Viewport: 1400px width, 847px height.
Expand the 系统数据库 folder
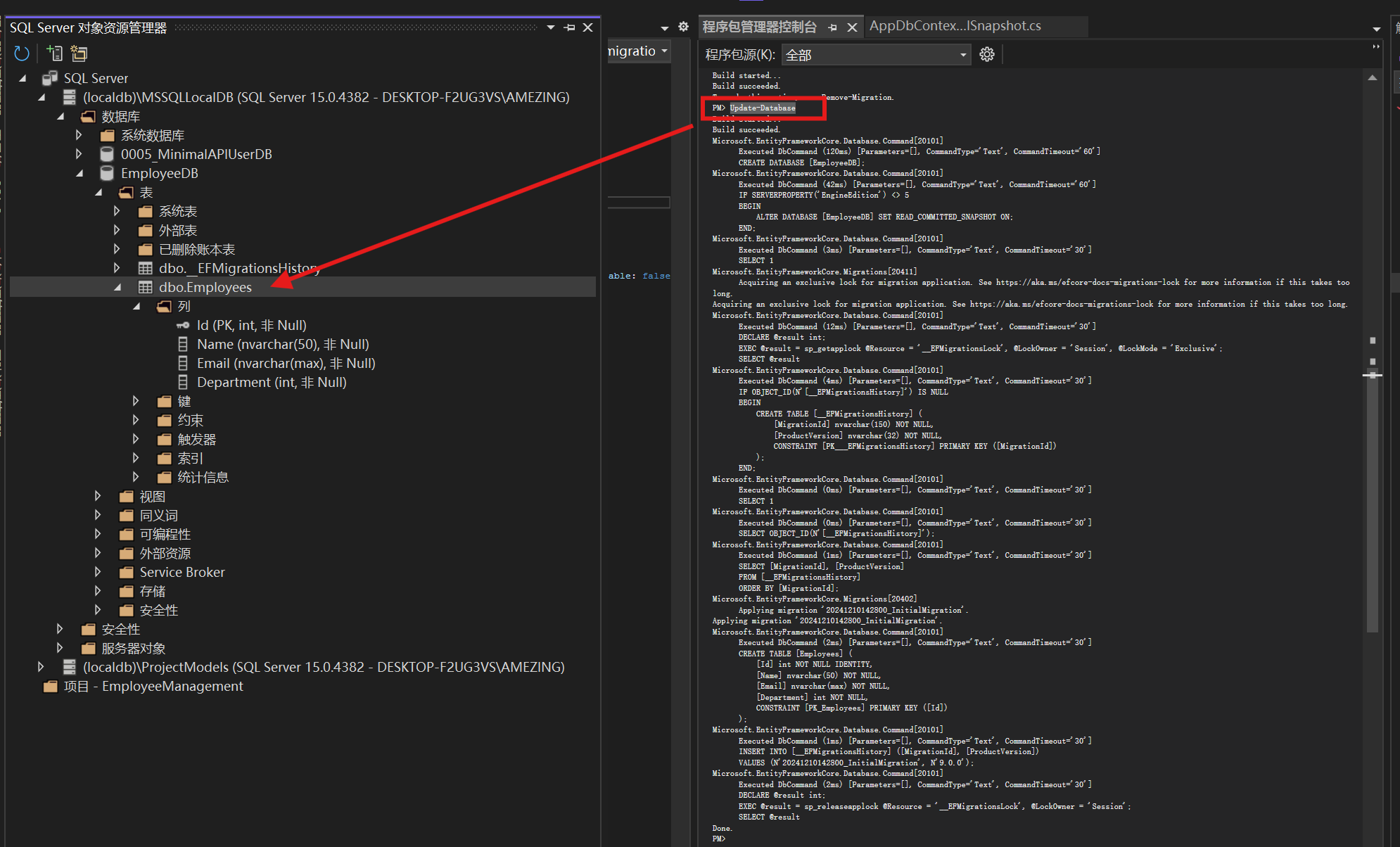pos(79,135)
